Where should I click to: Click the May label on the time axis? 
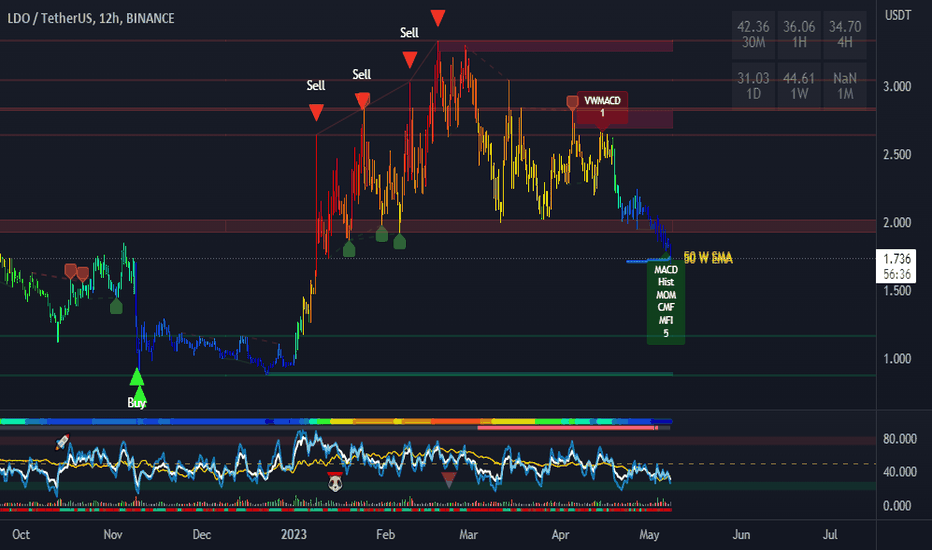click(649, 535)
